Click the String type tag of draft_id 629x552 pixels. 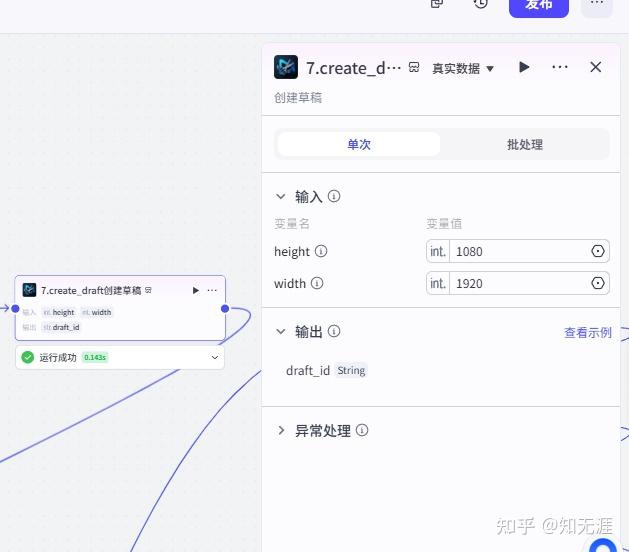coord(351,371)
